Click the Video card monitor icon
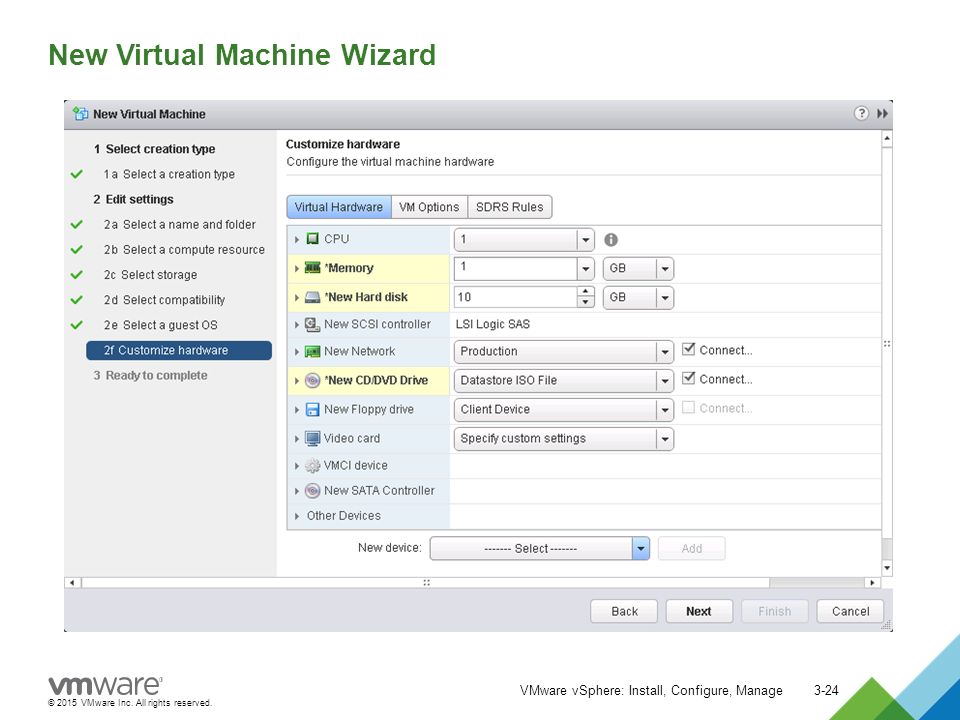Screen dimensions: 960x720 [312, 438]
